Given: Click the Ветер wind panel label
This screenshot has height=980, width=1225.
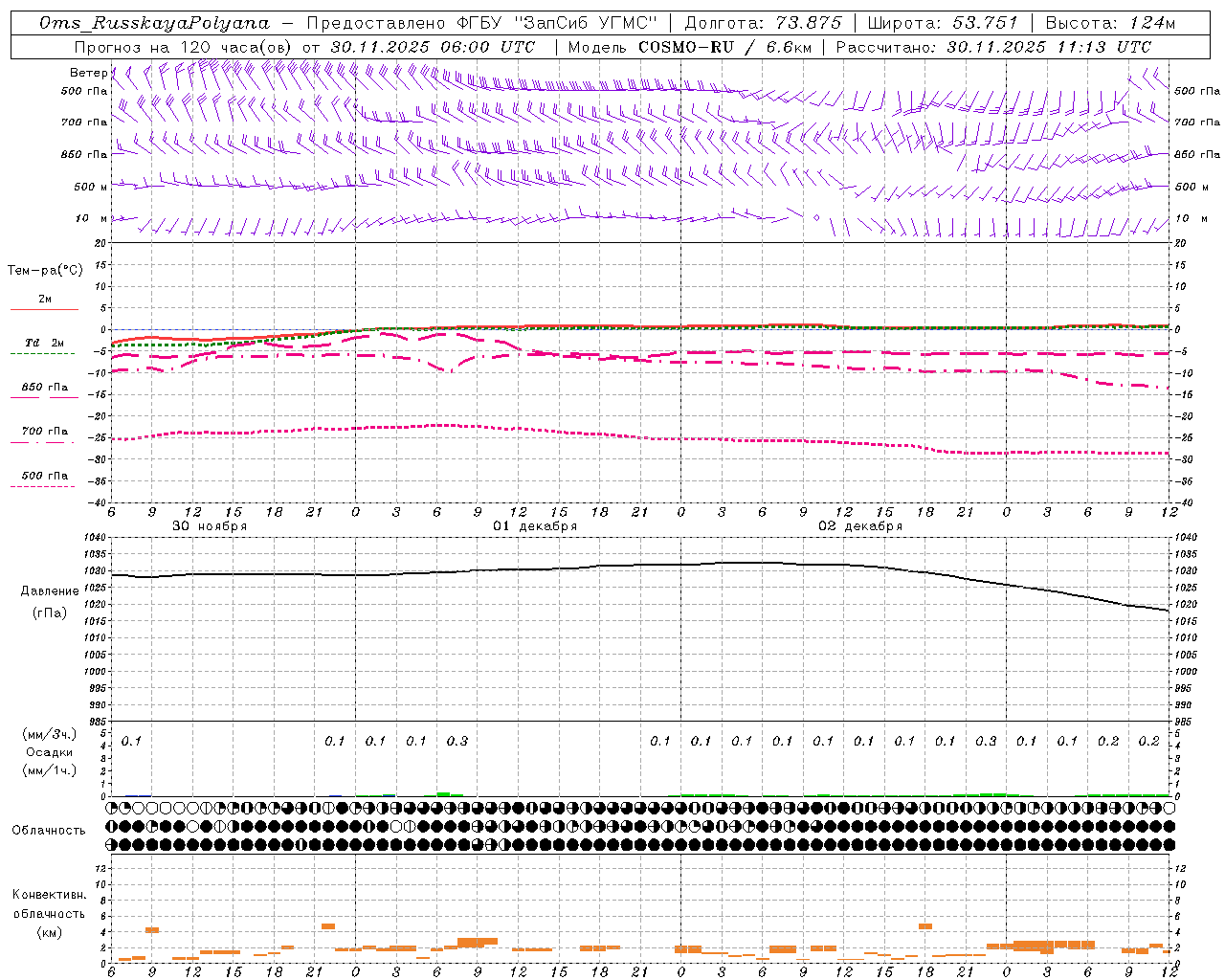Looking at the screenshot, I should pos(88,73).
